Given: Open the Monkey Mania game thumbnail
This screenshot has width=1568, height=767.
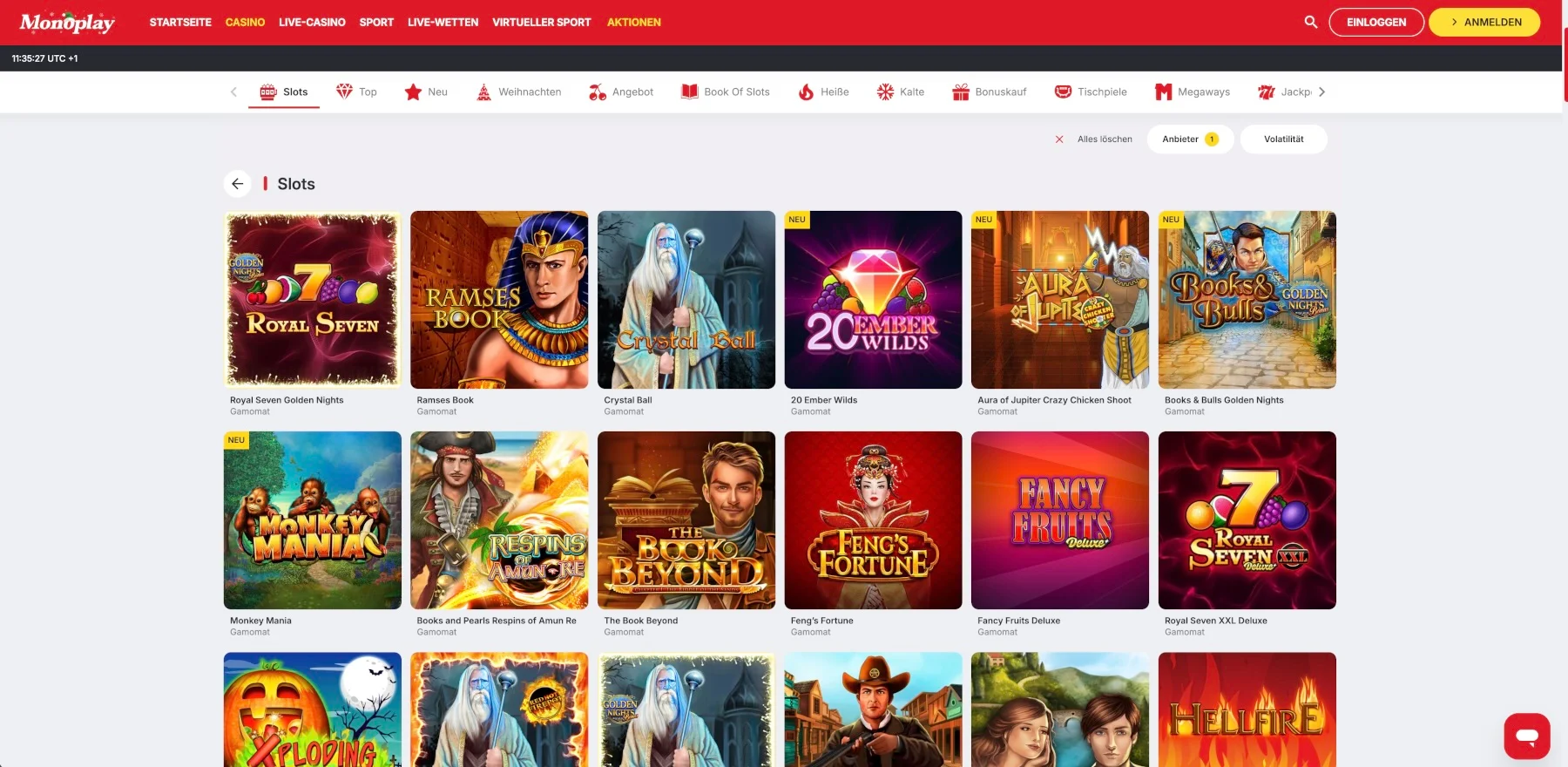Looking at the screenshot, I should click(x=313, y=520).
